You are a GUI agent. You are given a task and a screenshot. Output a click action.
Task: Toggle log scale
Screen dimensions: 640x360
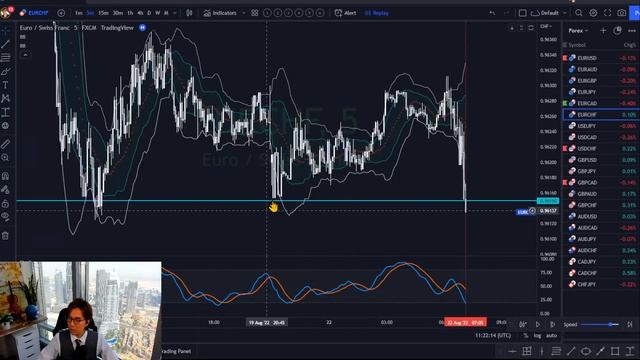pyautogui.click(x=537, y=336)
